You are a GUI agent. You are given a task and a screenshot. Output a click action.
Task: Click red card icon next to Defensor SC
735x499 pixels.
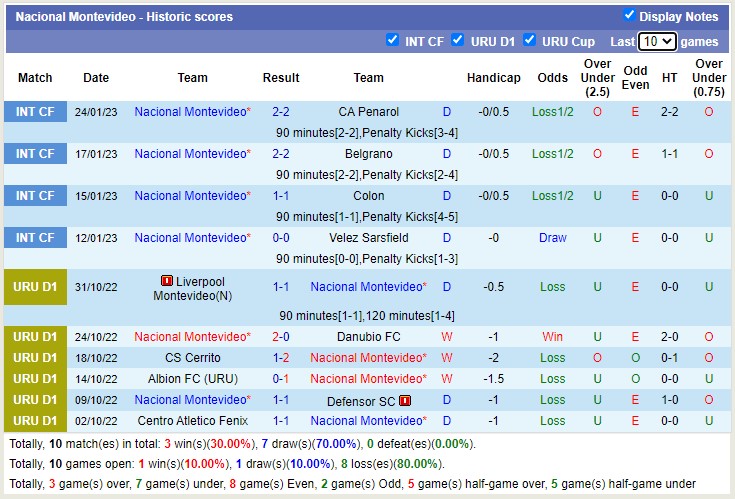pyautogui.click(x=405, y=400)
